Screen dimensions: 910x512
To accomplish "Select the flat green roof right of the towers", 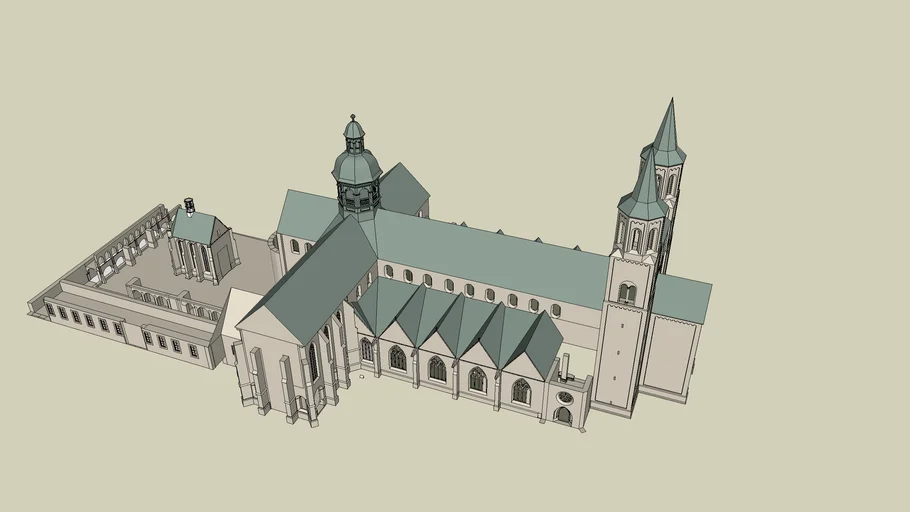I will (680, 298).
